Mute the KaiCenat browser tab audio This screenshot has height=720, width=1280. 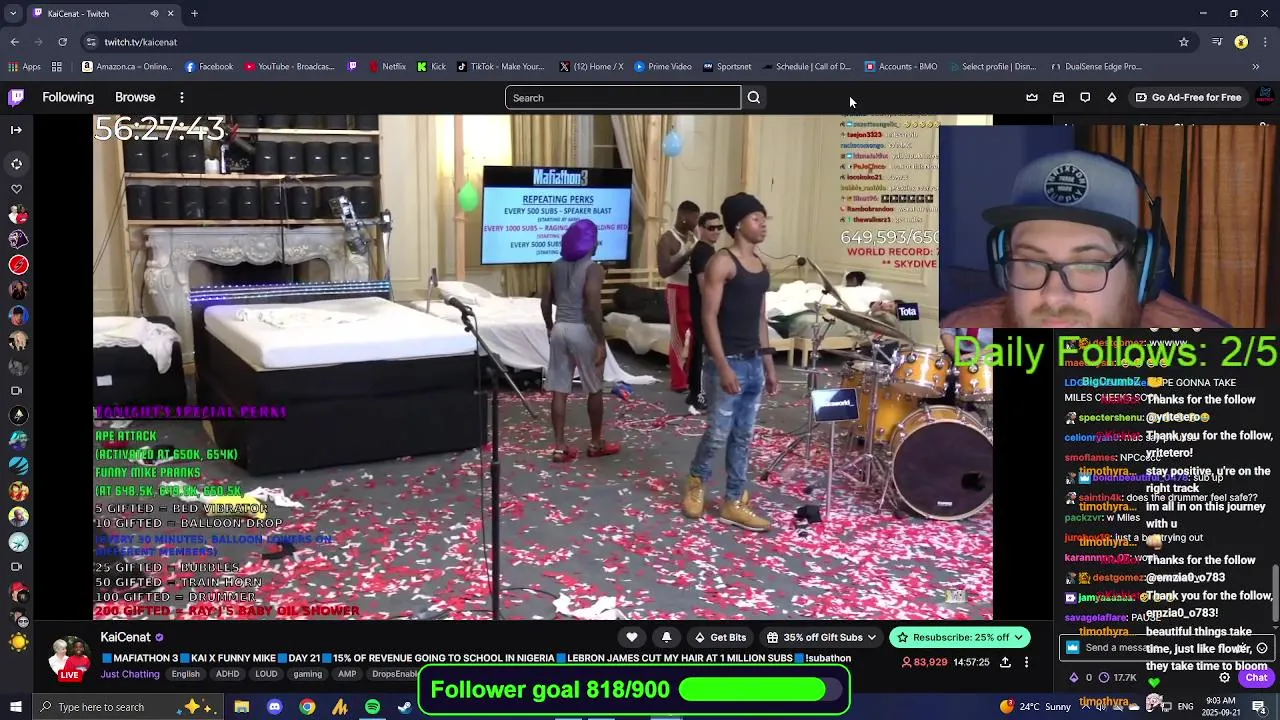pyautogui.click(x=154, y=14)
